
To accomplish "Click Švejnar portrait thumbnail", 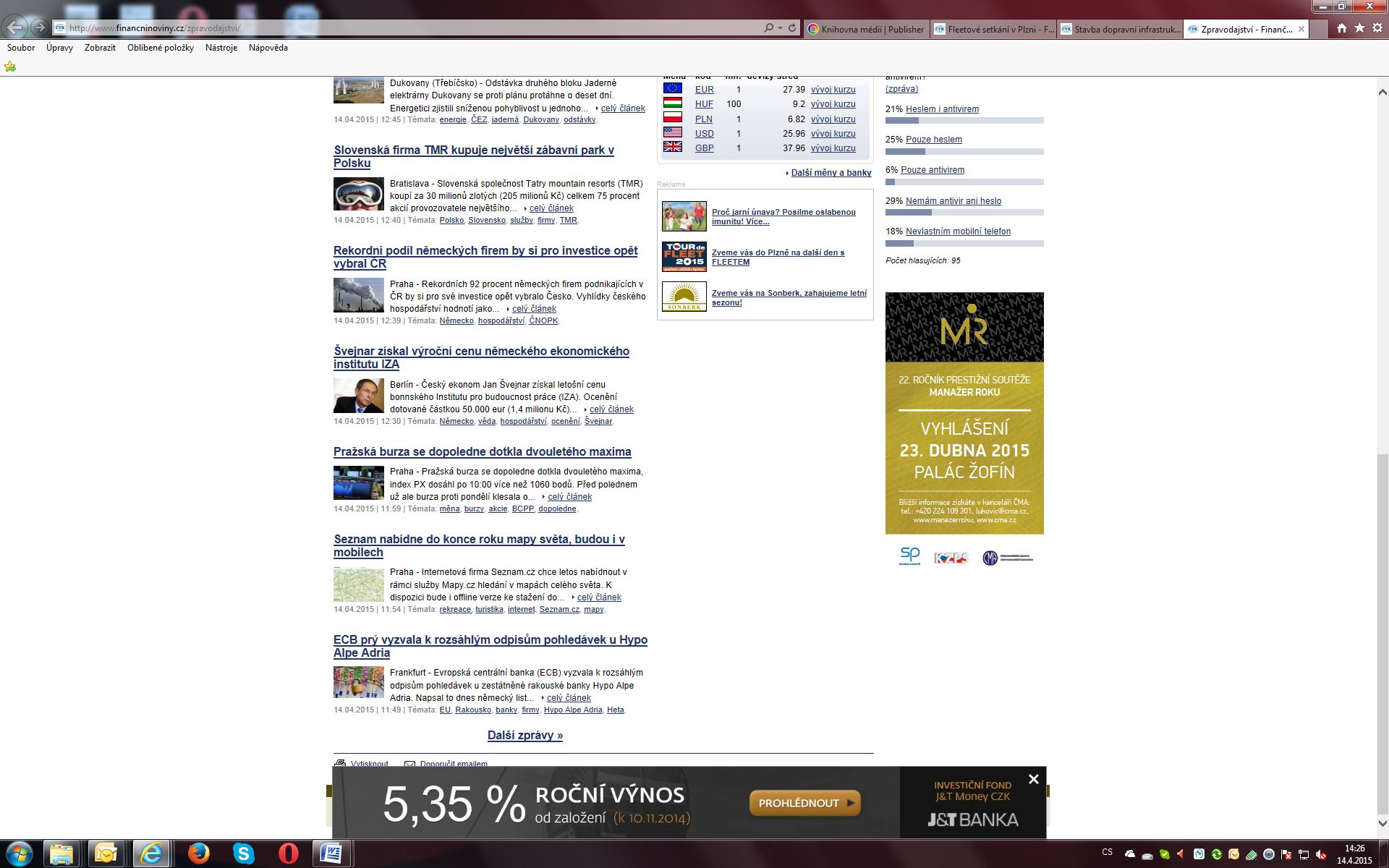I will click(359, 396).
